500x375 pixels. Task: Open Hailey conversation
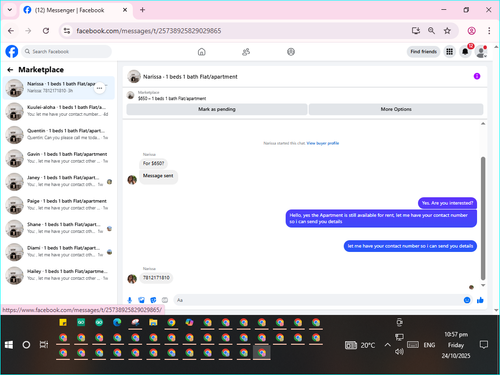click(x=59, y=275)
